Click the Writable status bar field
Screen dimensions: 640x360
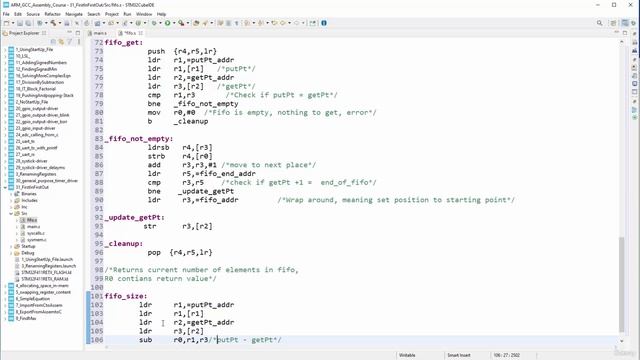[407, 355]
